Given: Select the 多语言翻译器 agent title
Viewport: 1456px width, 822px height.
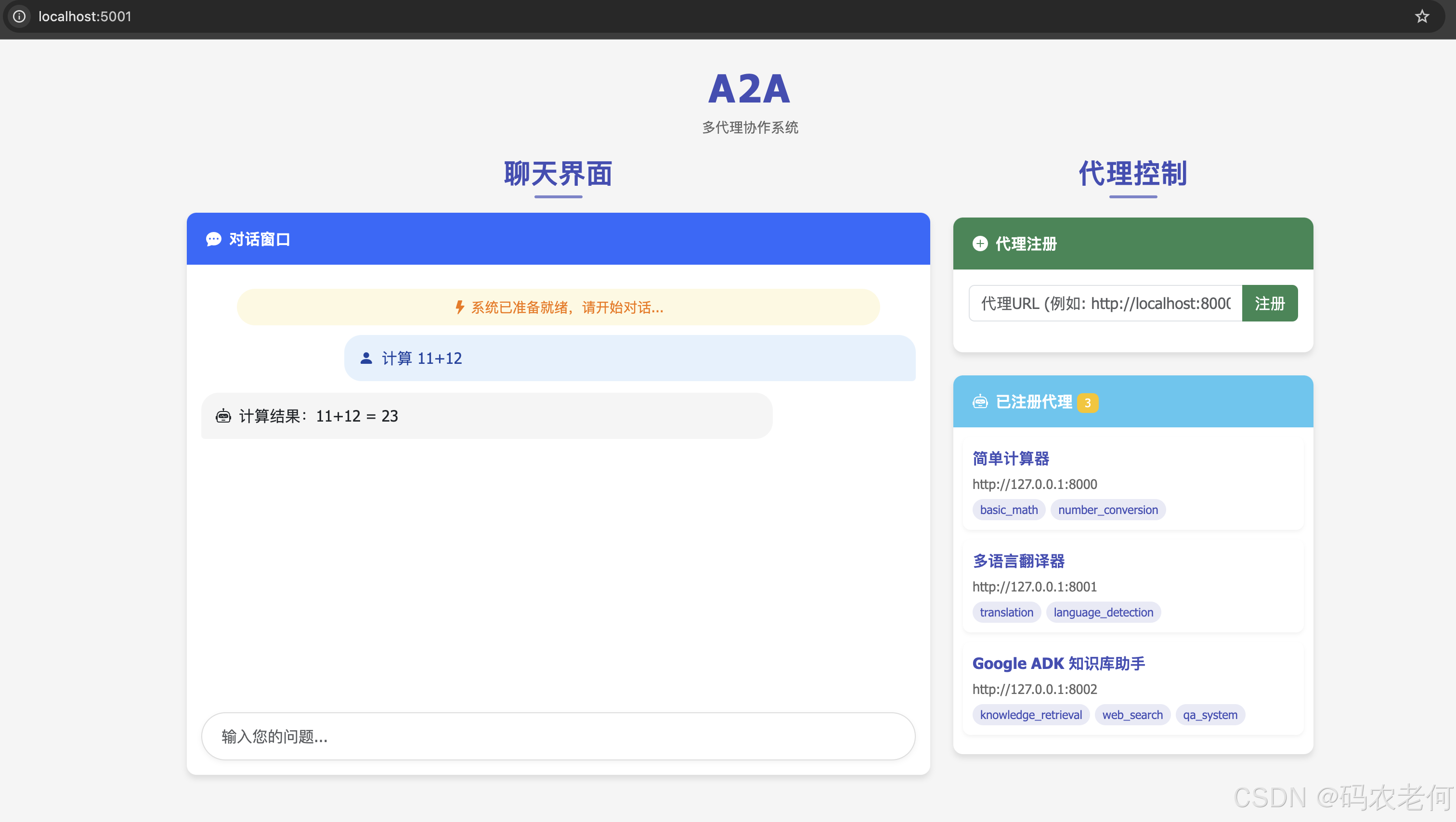Looking at the screenshot, I should point(1018,561).
